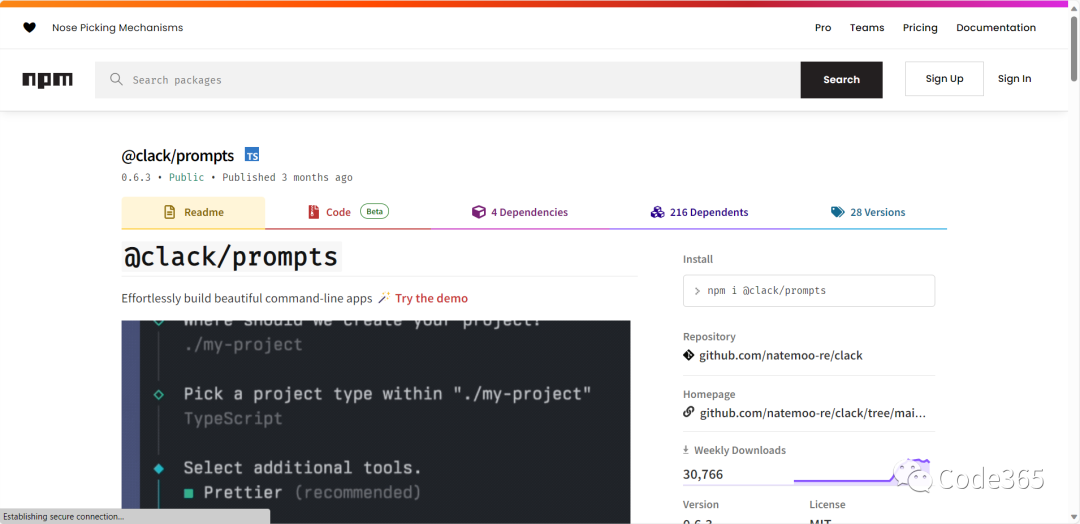Click the demo terminal preview image
The image size is (1080, 524).
tap(375, 421)
